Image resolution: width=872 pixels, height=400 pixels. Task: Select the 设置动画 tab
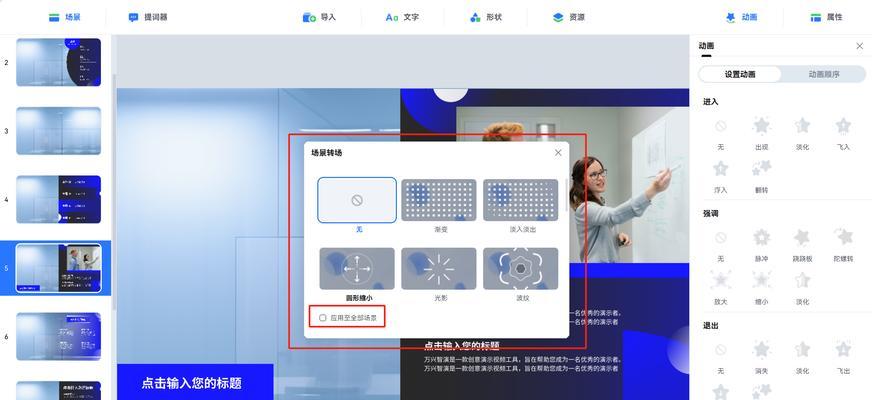[740, 74]
